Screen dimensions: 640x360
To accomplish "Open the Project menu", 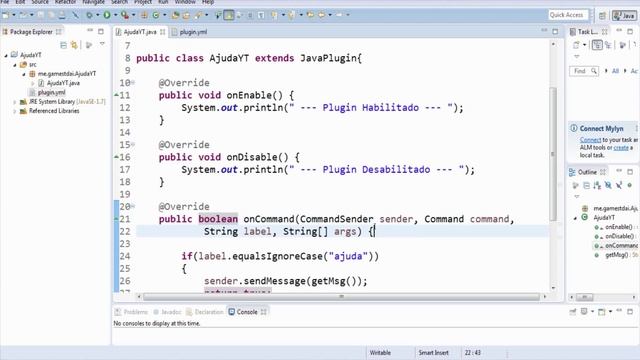I will [143, 2].
